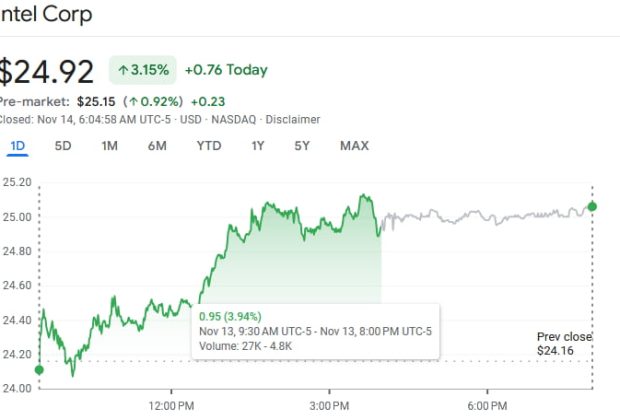Click the green up arrow beside 3.15%
Image resolution: width=620 pixels, height=420 pixels.
pos(122,70)
